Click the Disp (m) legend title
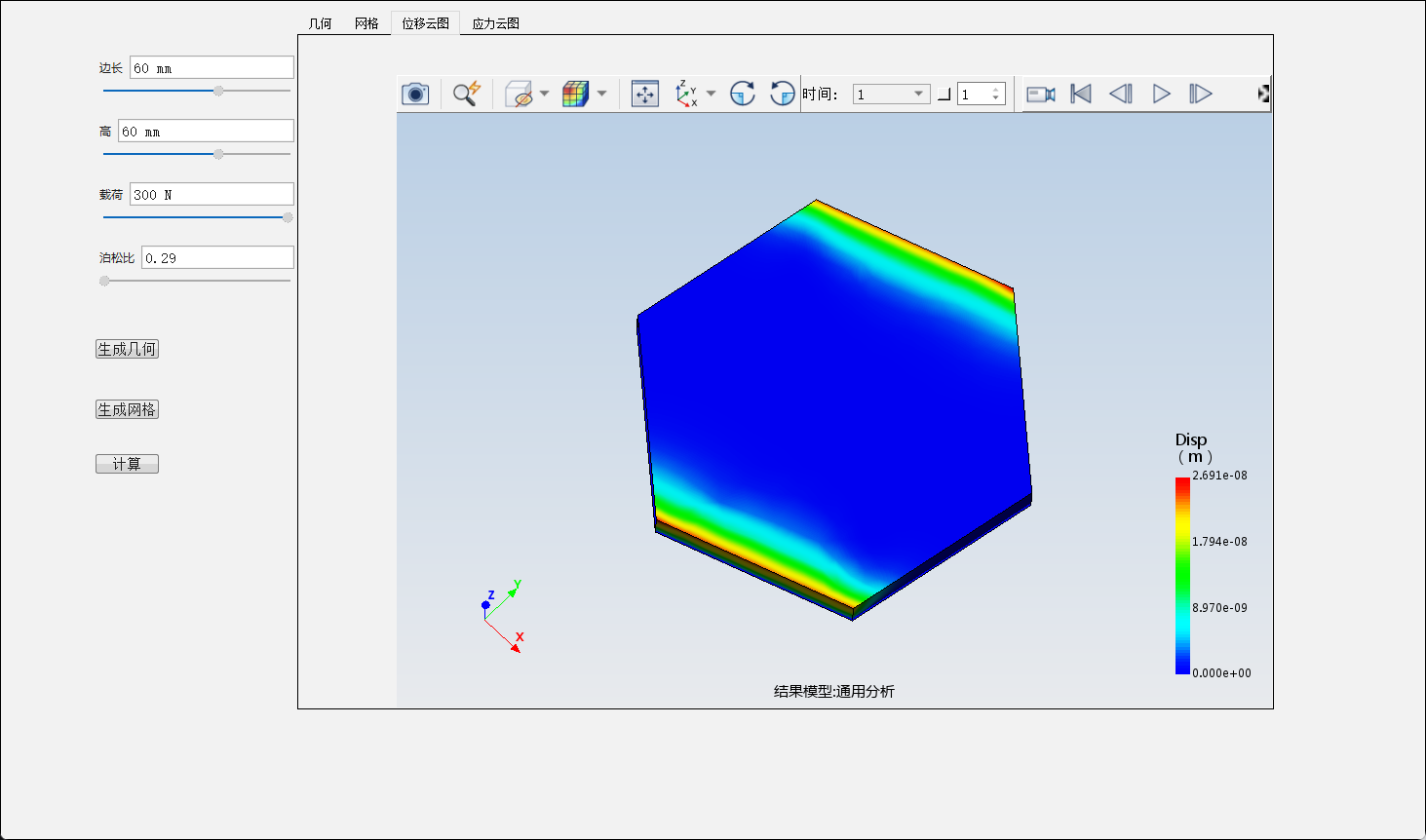 [1193, 448]
